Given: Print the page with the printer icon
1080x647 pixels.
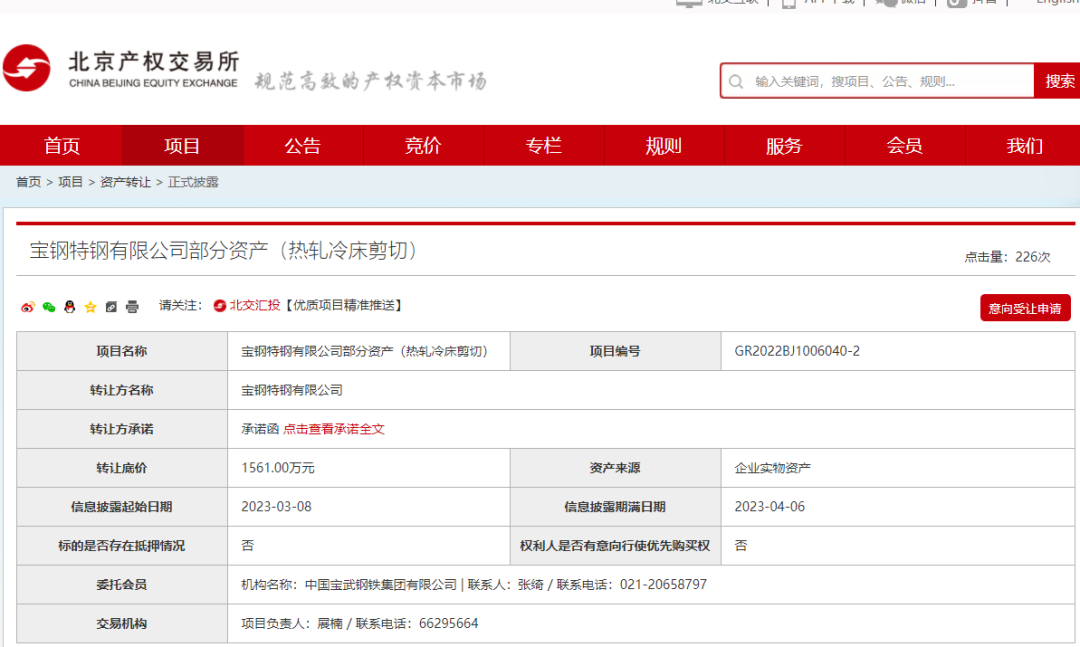Looking at the screenshot, I should pos(132,307).
